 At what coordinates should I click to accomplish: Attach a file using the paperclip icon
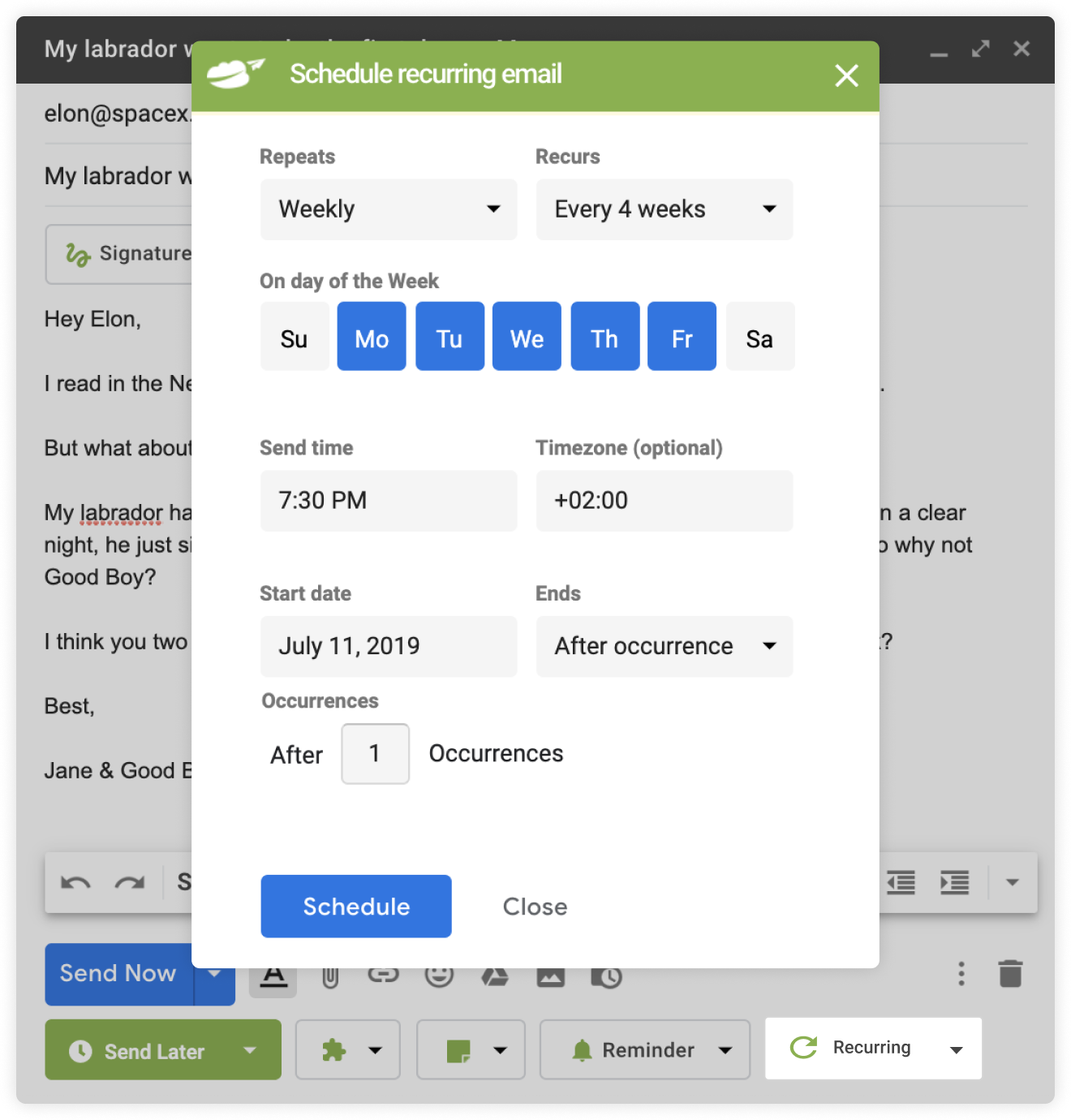tap(329, 975)
